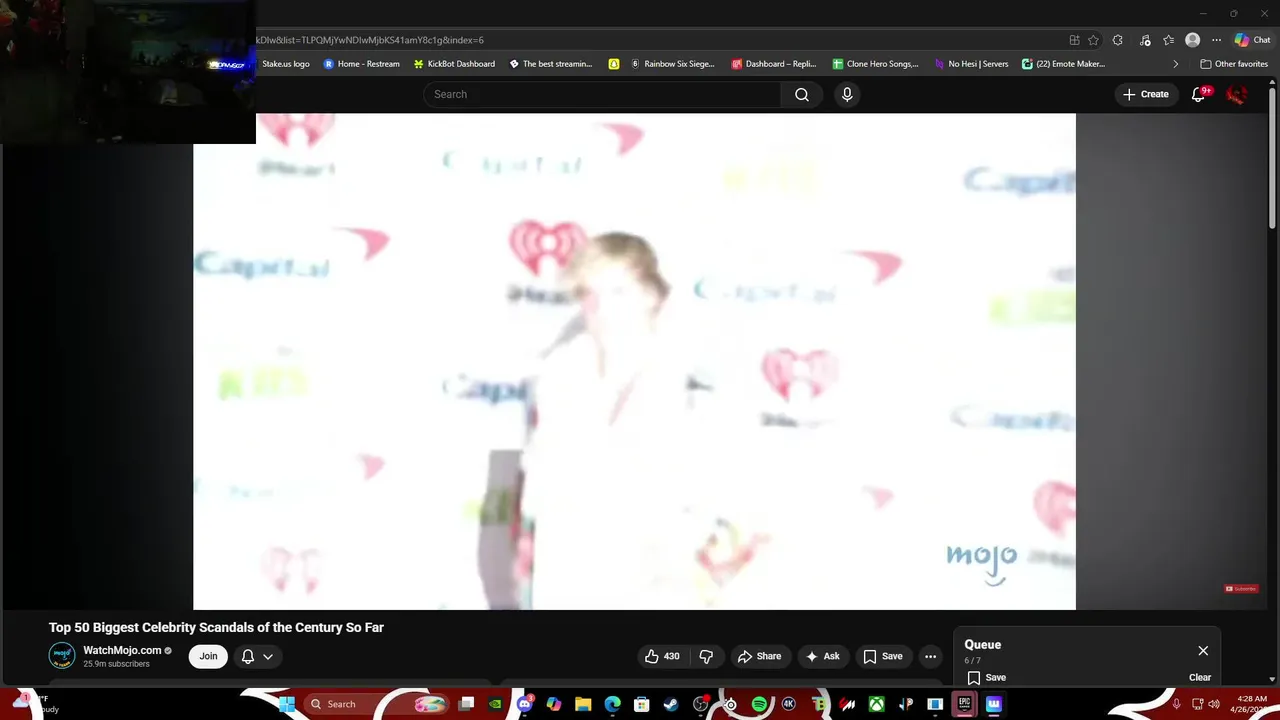Open the Copilot app from the taskbar
Screen dimensions: 1280x720
(554, 704)
